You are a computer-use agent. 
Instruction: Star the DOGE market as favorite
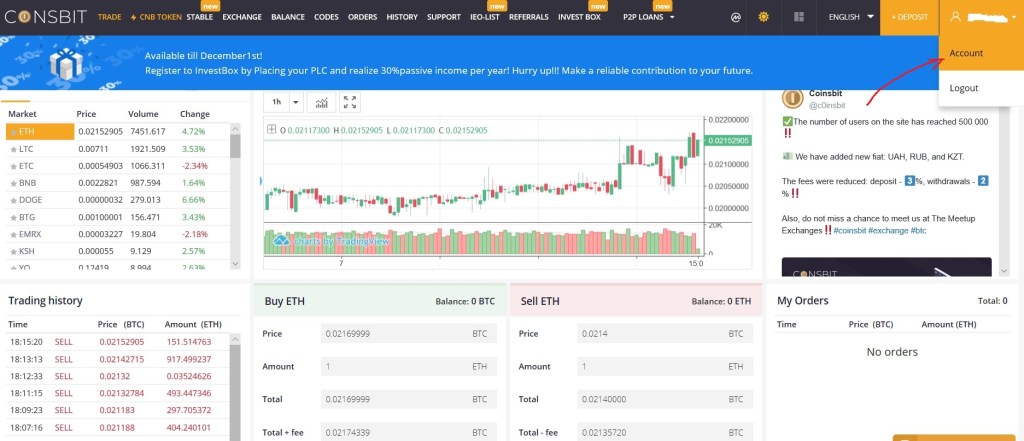pyautogui.click(x=14, y=200)
